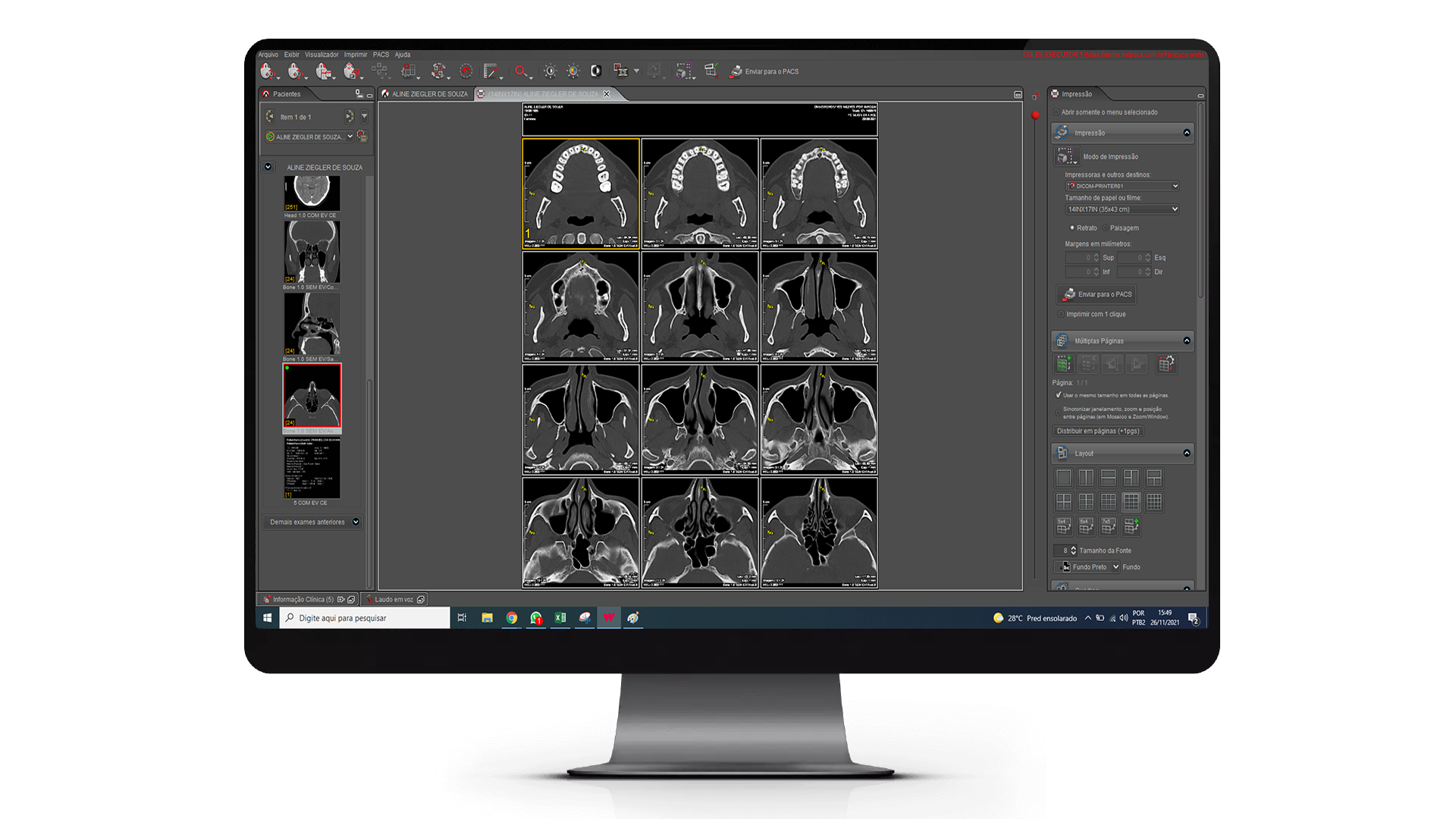The image size is (1456, 819).
Task: Select Retrato orientation
Action: (x=1072, y=227)
